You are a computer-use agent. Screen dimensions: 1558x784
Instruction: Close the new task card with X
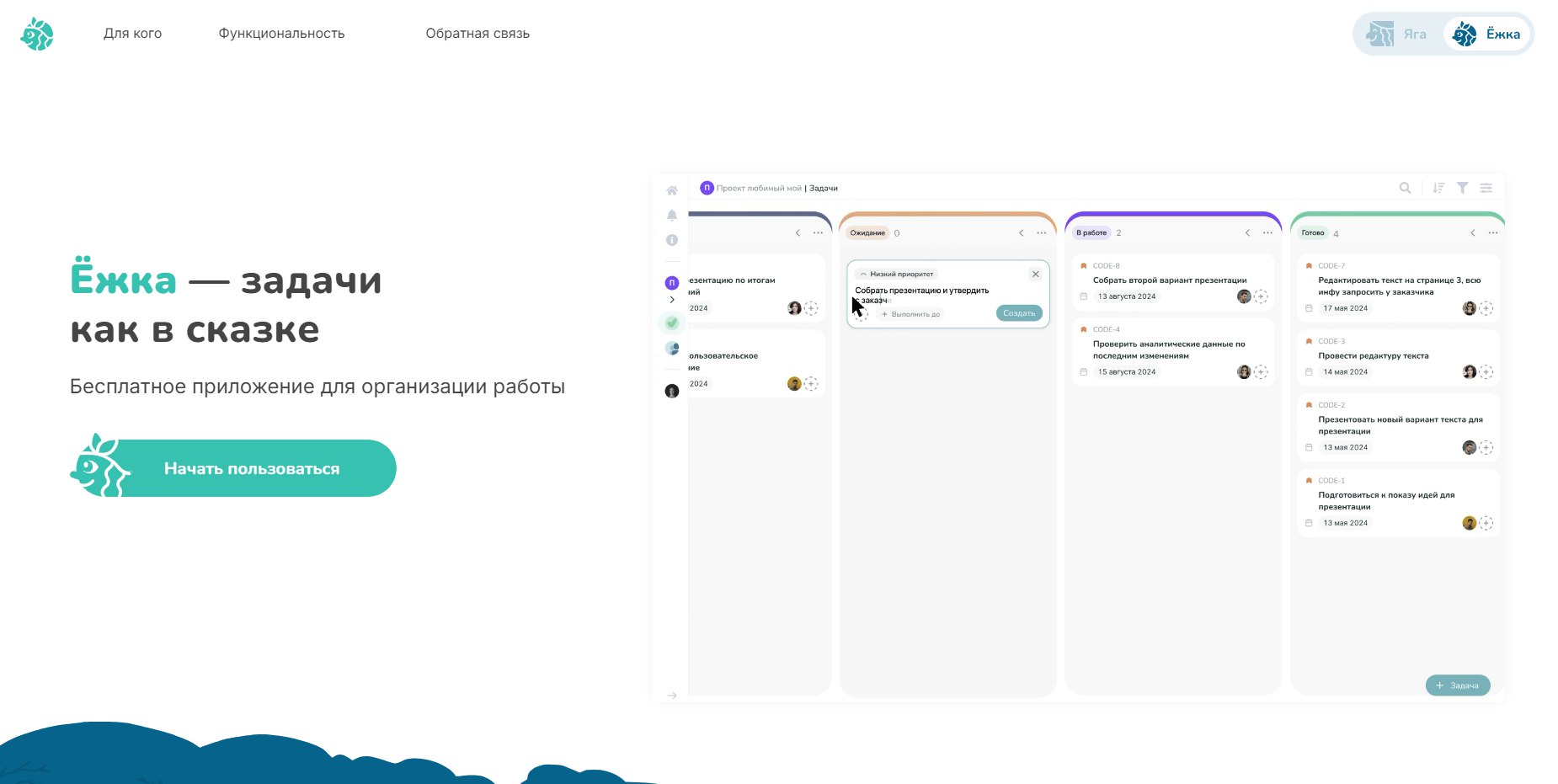[x=1036, y=274]
